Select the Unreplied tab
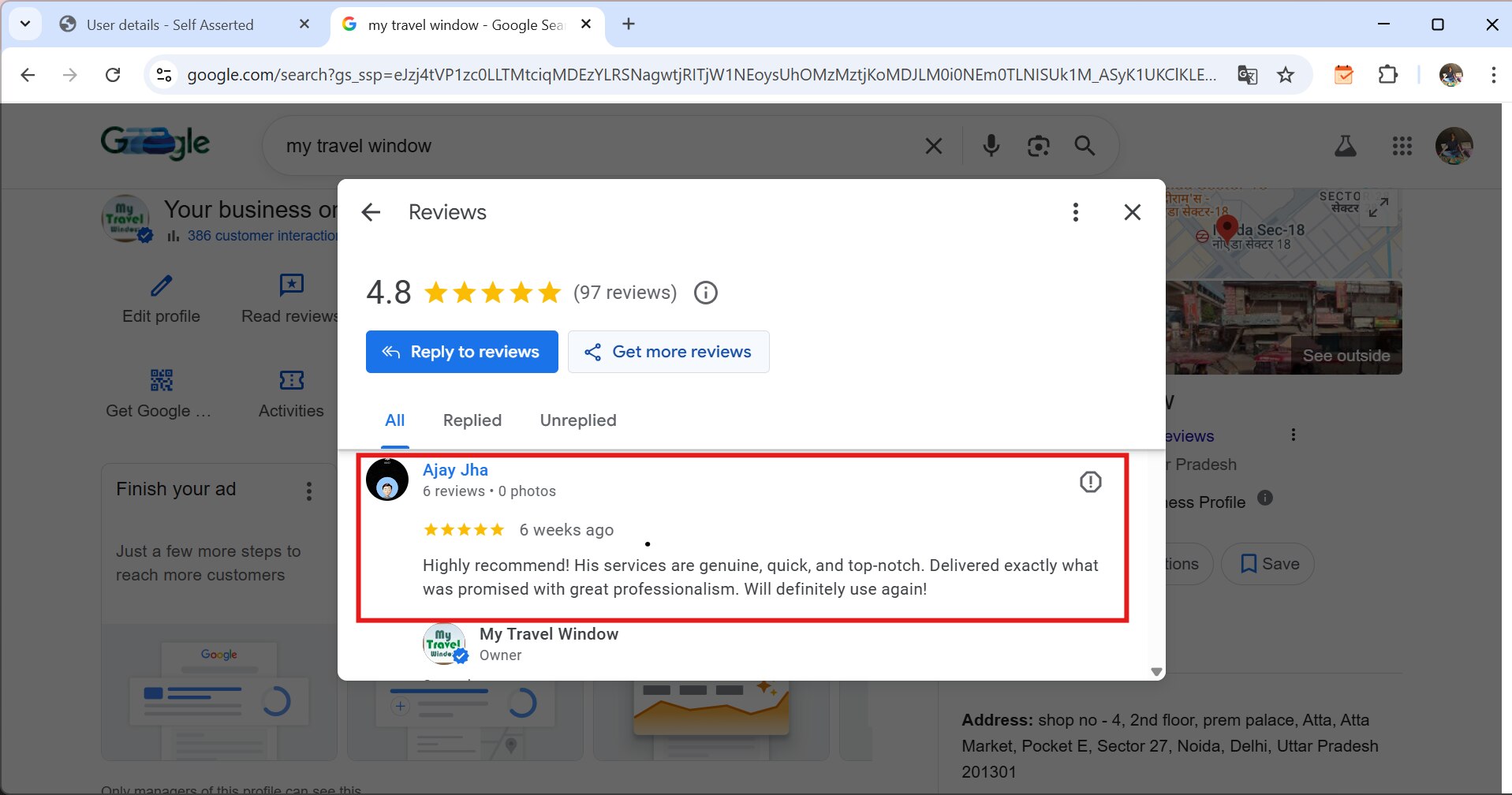The height and width of the screenshot is (795, 1512). point(577,420)
